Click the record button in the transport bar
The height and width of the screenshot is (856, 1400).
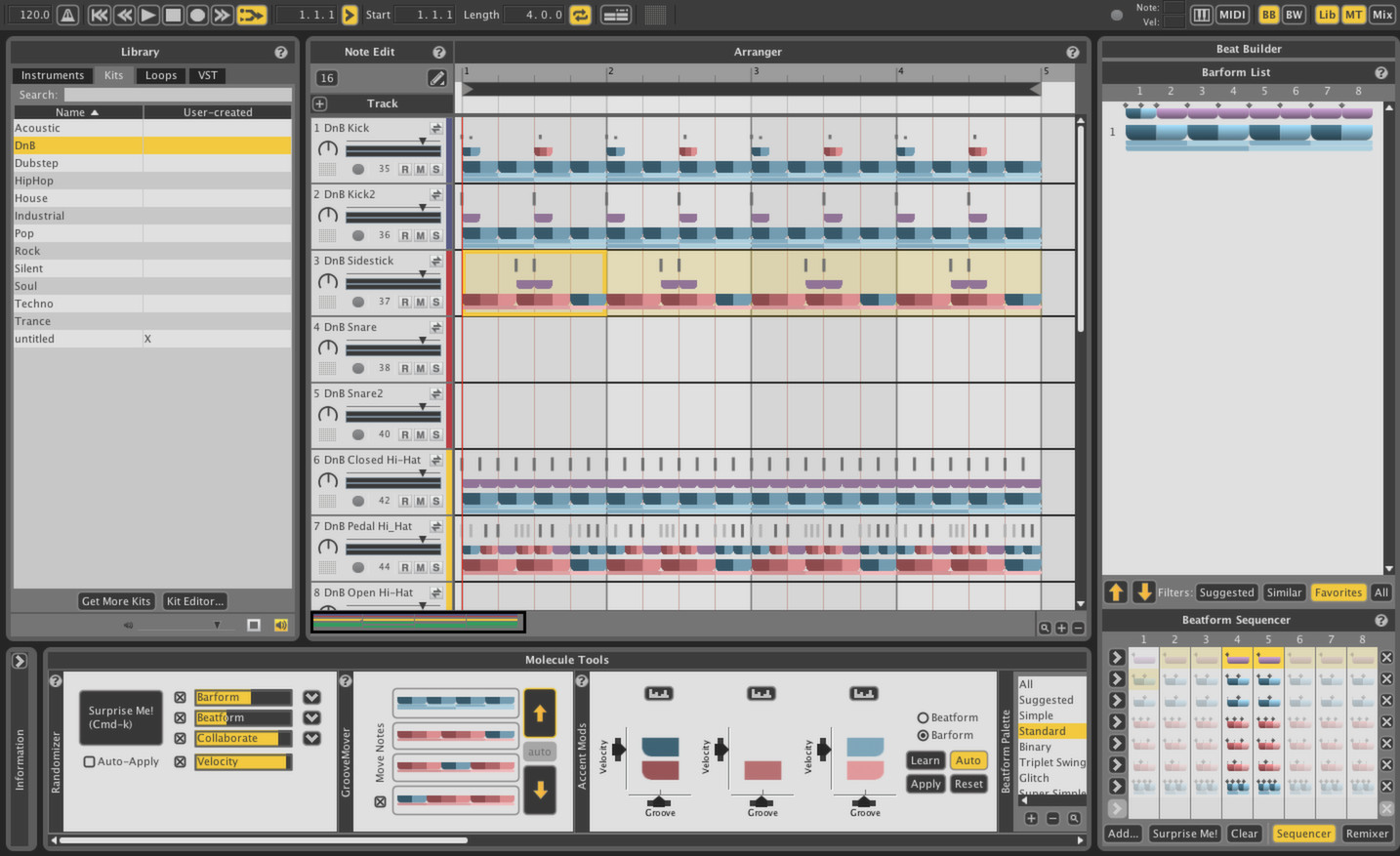tap(196, 14)
